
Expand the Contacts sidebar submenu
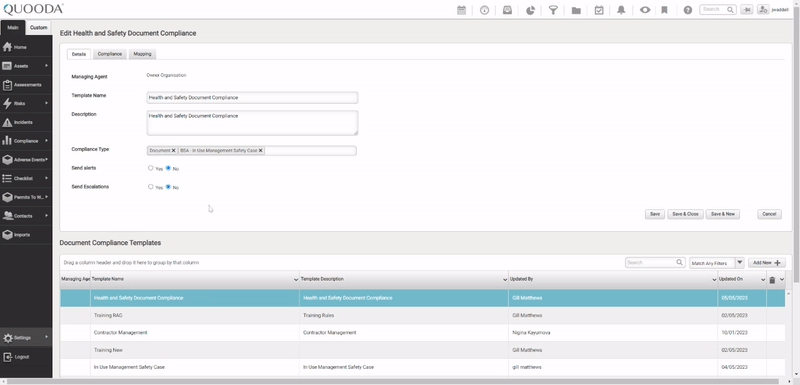pos(46,216)
